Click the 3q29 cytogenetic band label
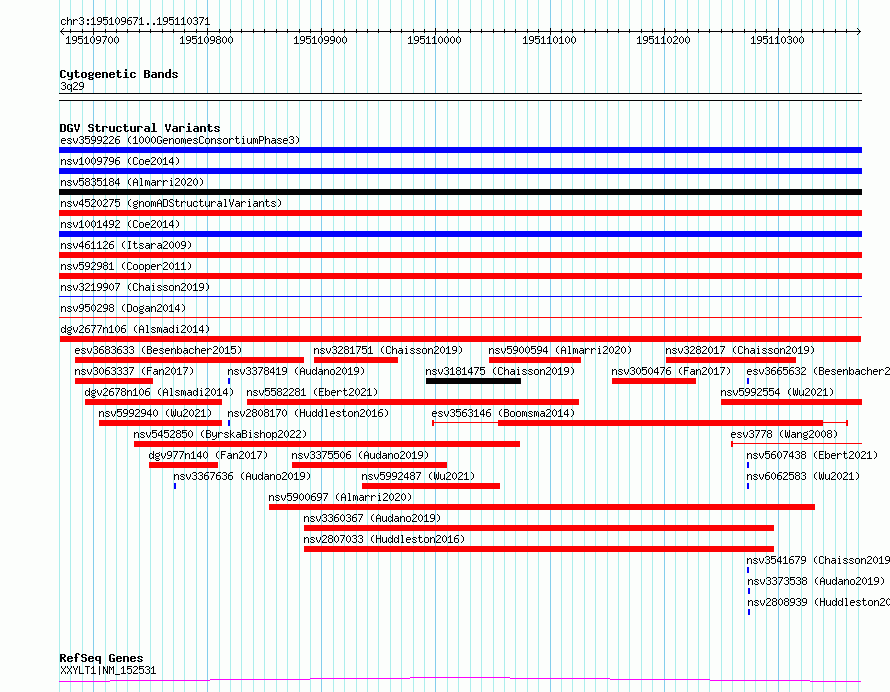 (x=72, y=86)
